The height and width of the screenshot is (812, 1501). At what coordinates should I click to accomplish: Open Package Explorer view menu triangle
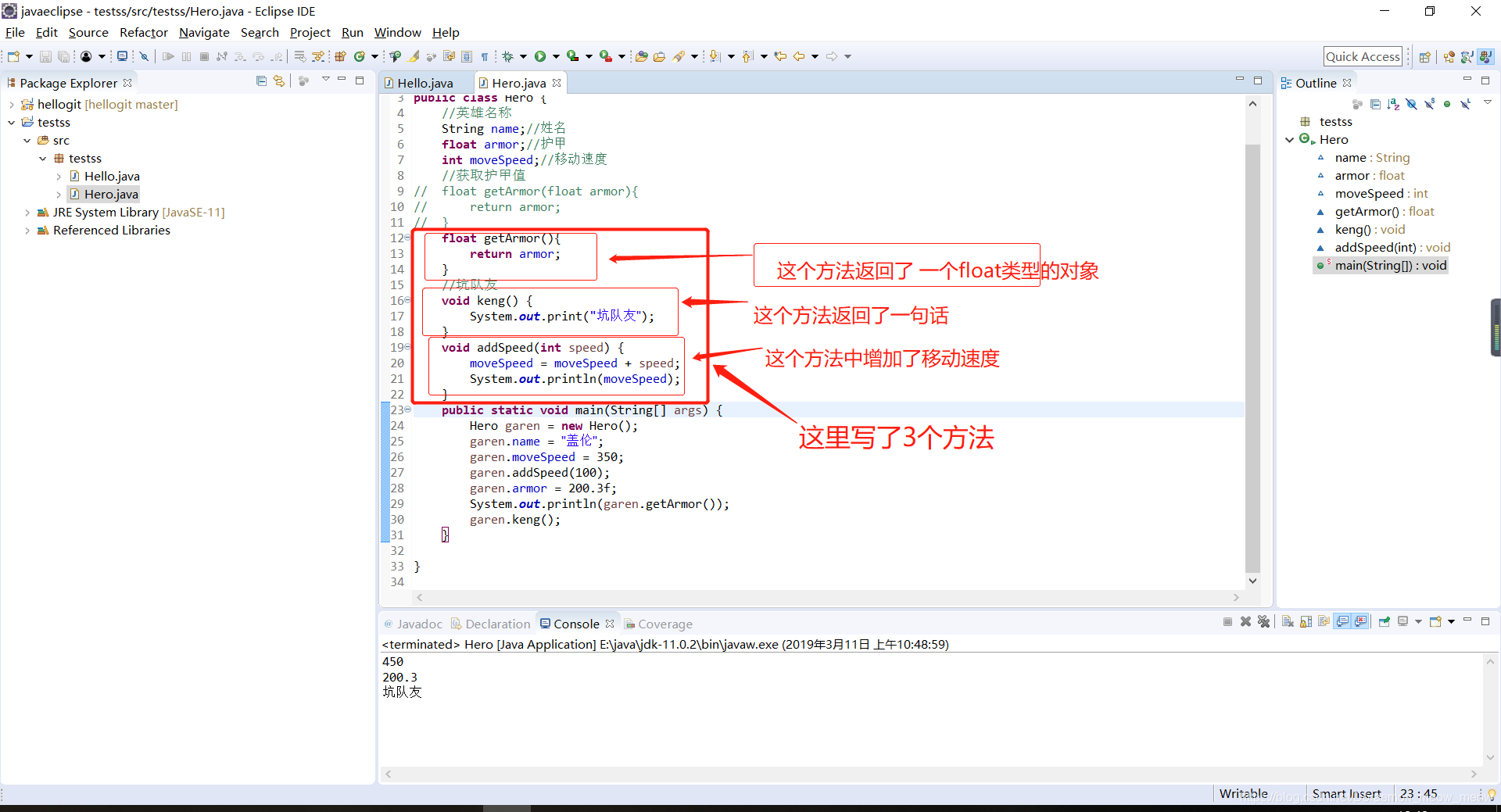(x=325, y=80)
